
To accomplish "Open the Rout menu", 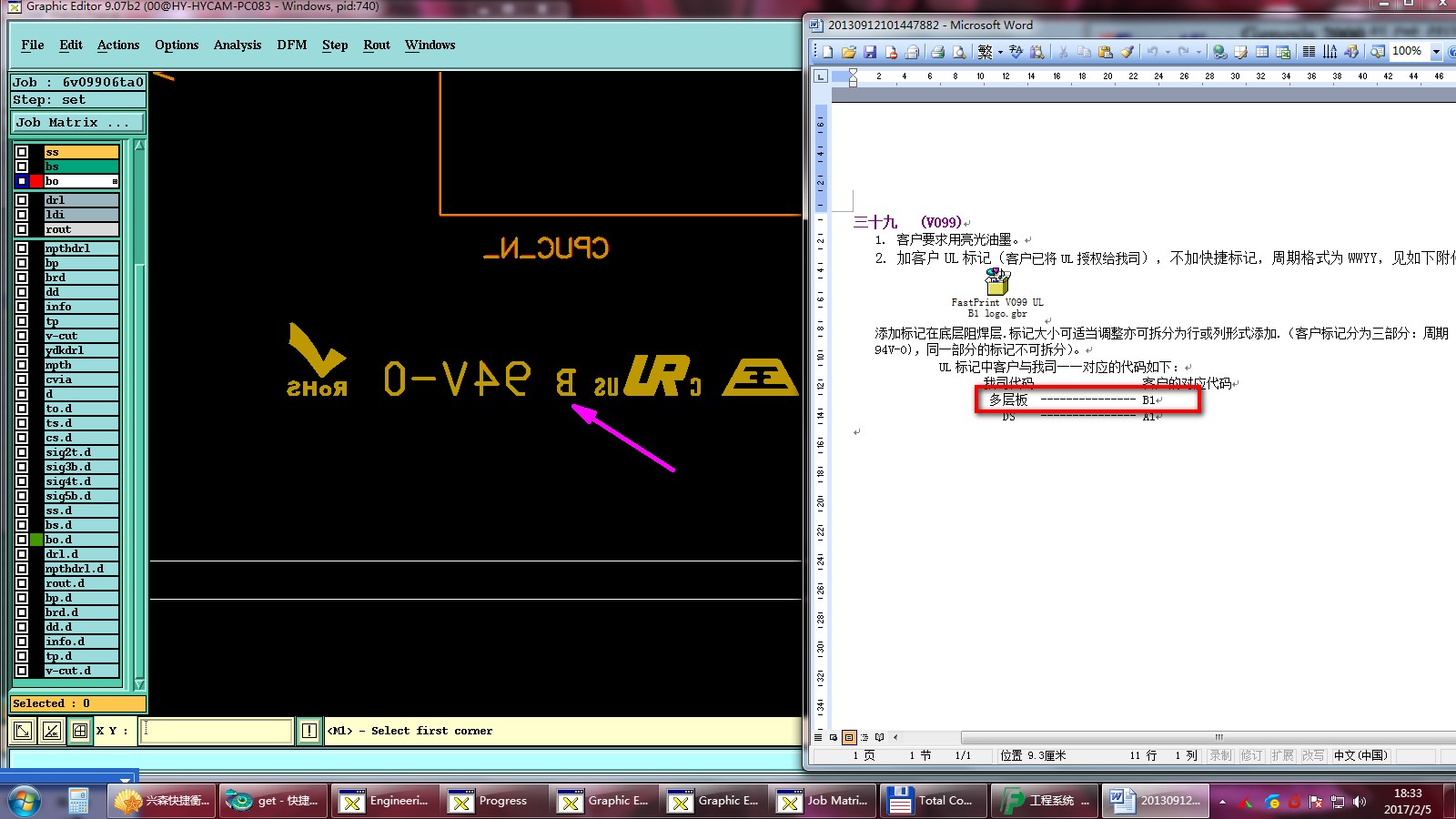I will pos(377,45).
